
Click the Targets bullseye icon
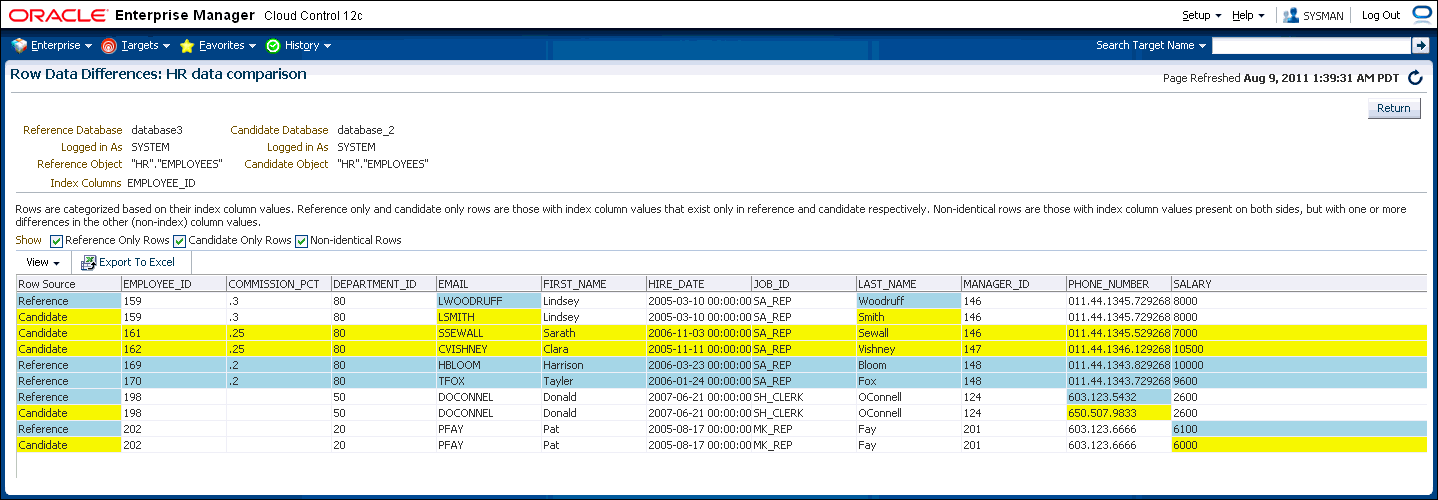pos(109,46)
